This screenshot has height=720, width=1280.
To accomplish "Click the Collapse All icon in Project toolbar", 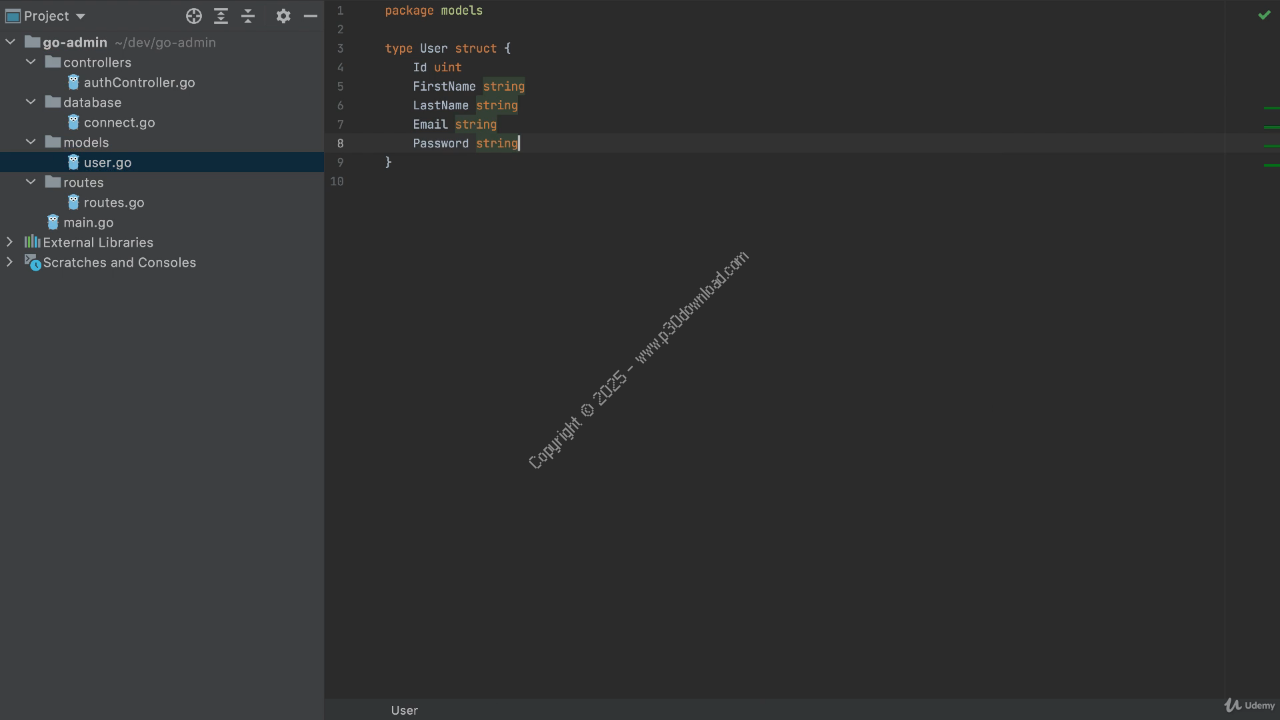I will (249, 16).
